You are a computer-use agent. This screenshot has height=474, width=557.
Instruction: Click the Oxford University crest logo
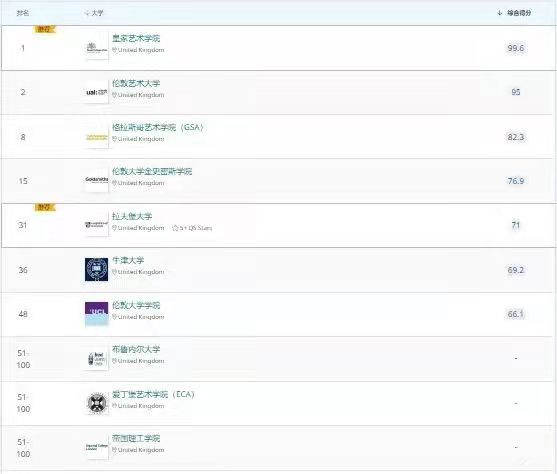97,270
